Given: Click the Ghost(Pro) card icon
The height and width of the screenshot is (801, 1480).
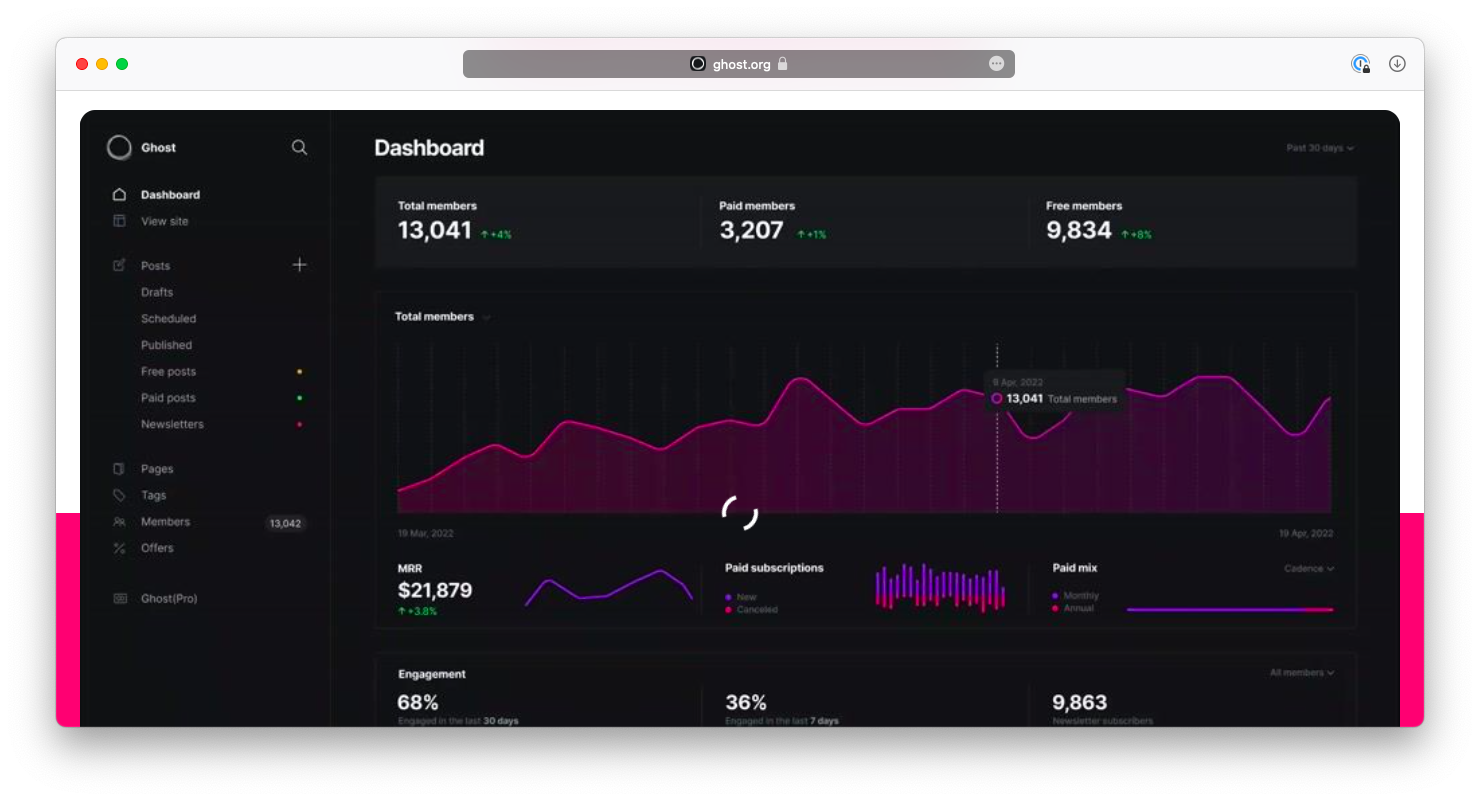Looking at the screenshot, I should click(120, 598).
